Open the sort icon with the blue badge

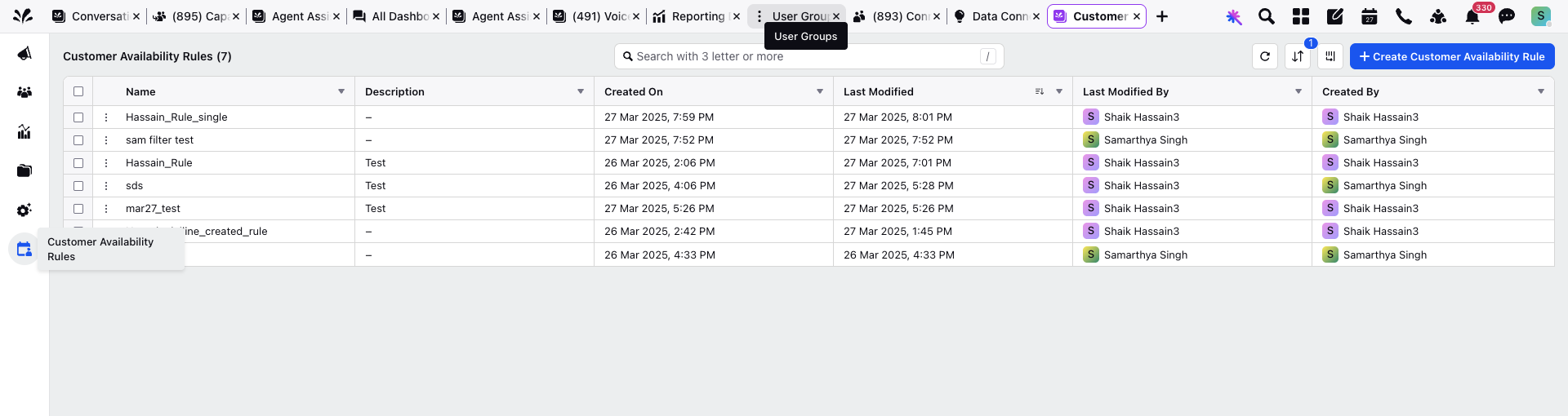click(1298, 56)
